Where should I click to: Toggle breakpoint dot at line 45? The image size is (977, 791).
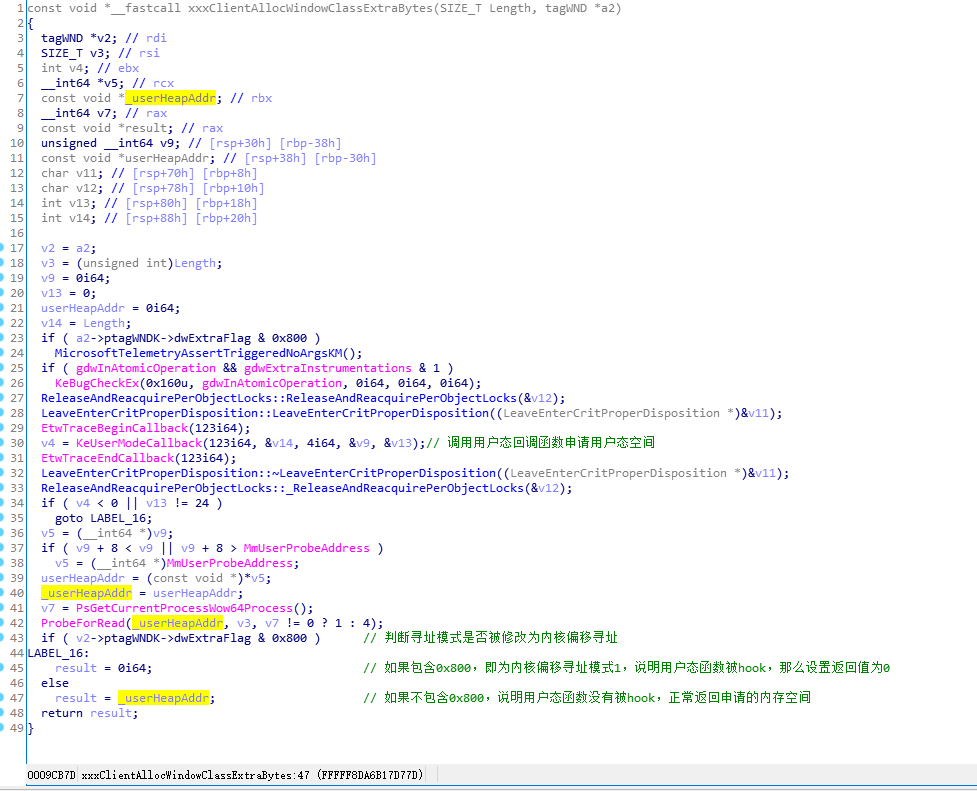(x=2, y=668)
